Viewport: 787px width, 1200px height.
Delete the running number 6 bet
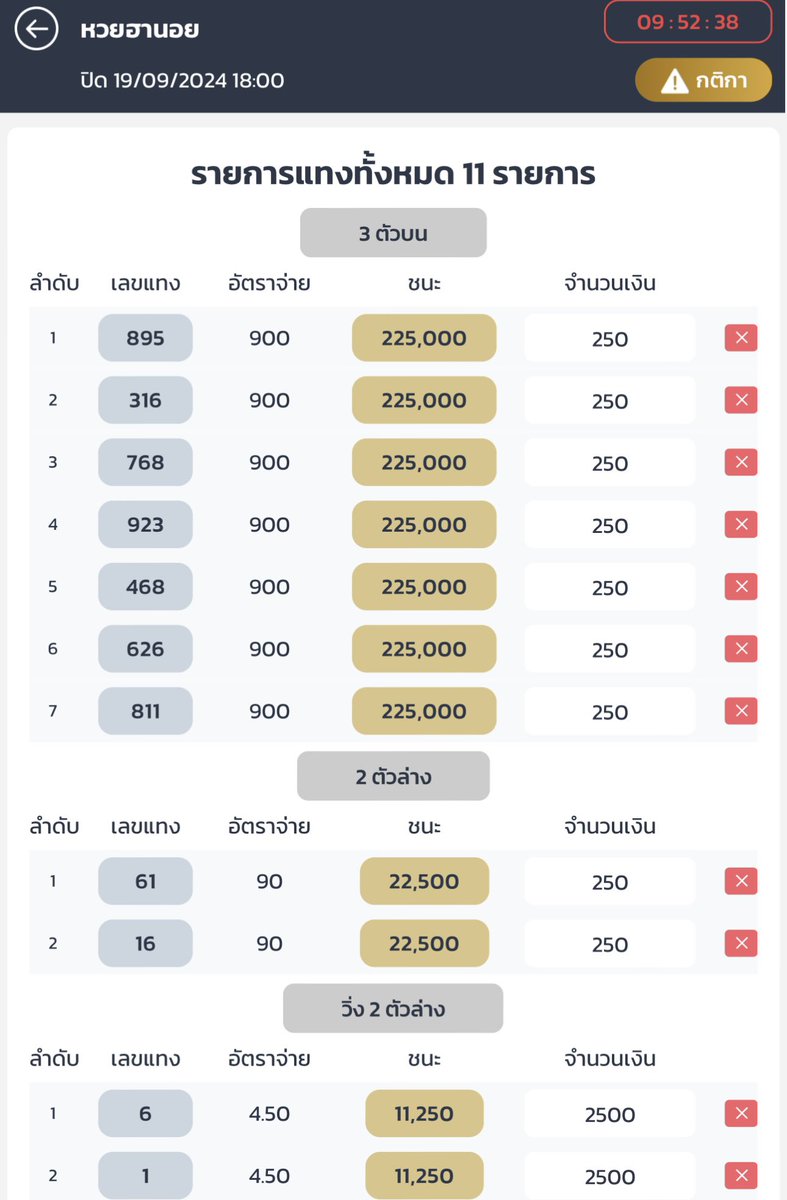(x=741, y=1113)
